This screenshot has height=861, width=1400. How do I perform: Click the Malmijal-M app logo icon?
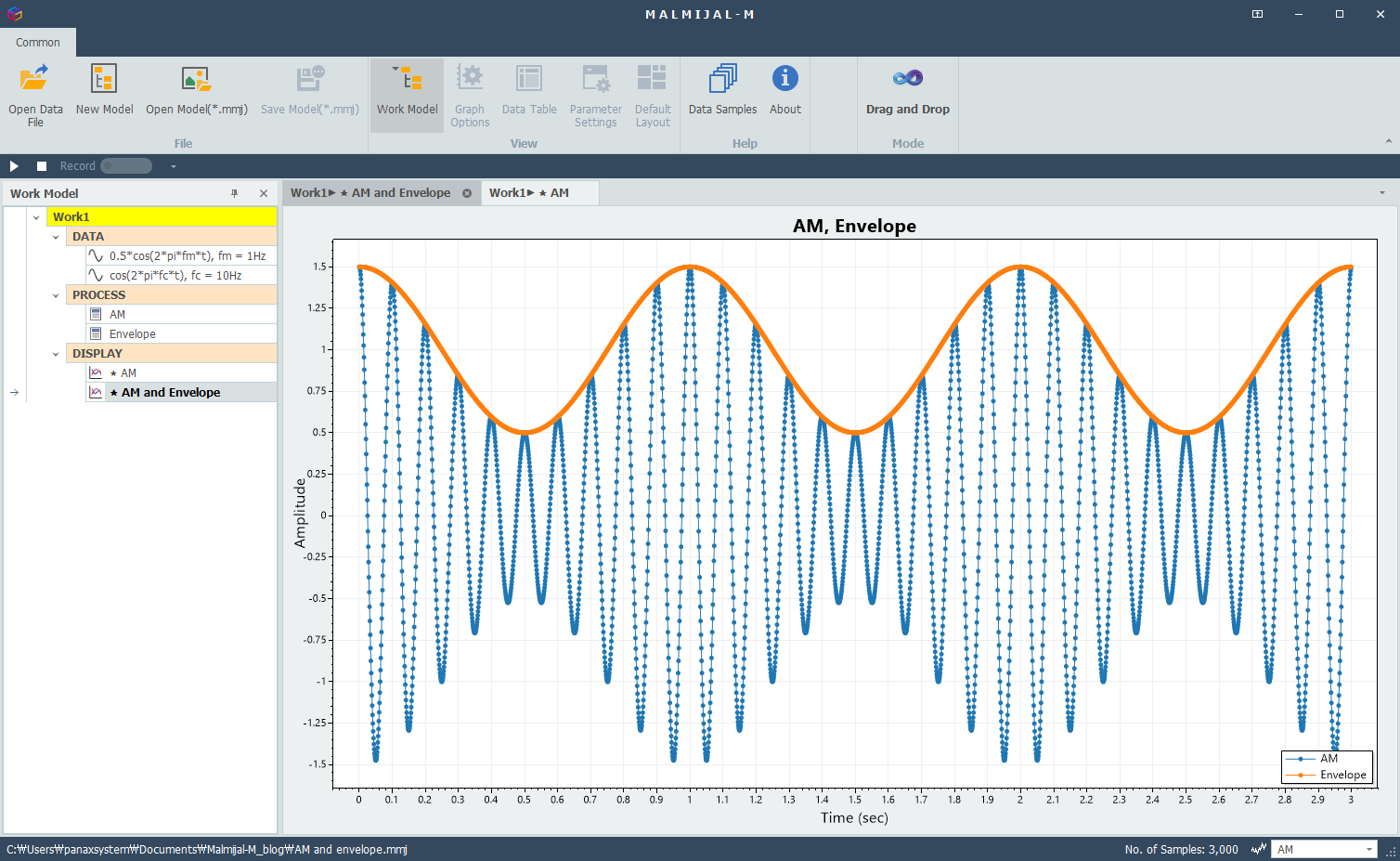(14, 14)
